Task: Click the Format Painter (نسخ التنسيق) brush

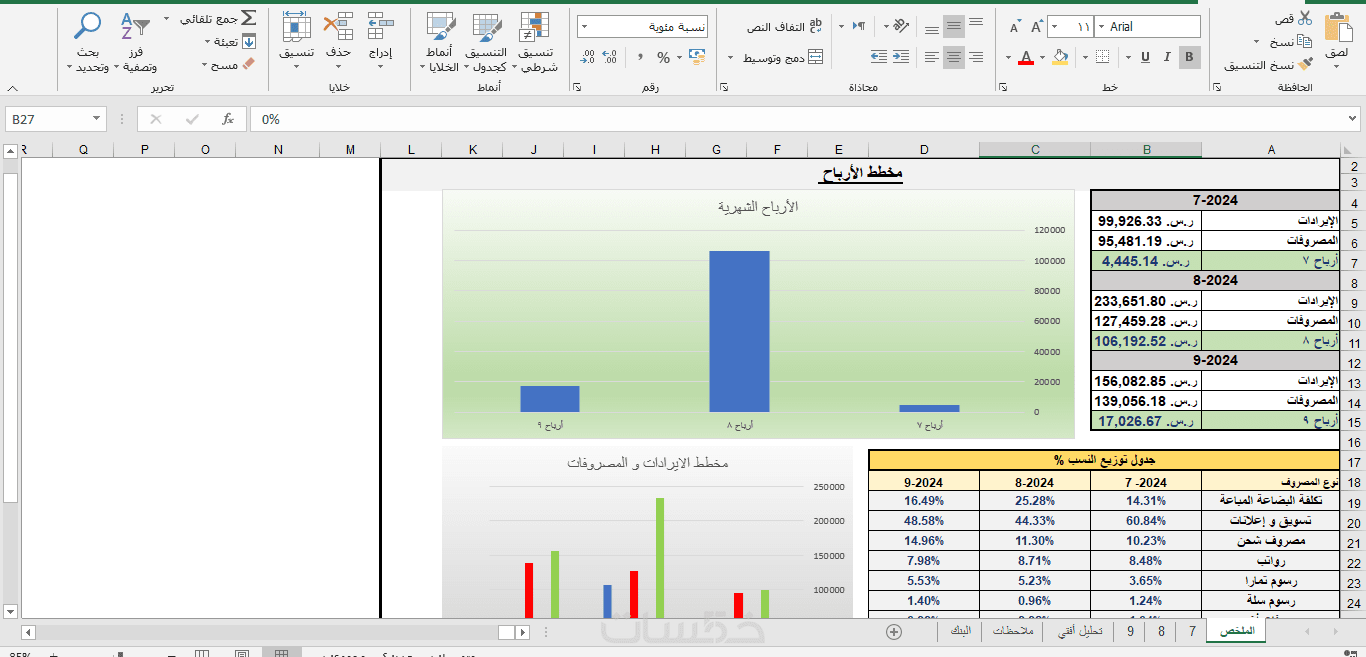Action: pyautogui.click(x=1306, y=64)
